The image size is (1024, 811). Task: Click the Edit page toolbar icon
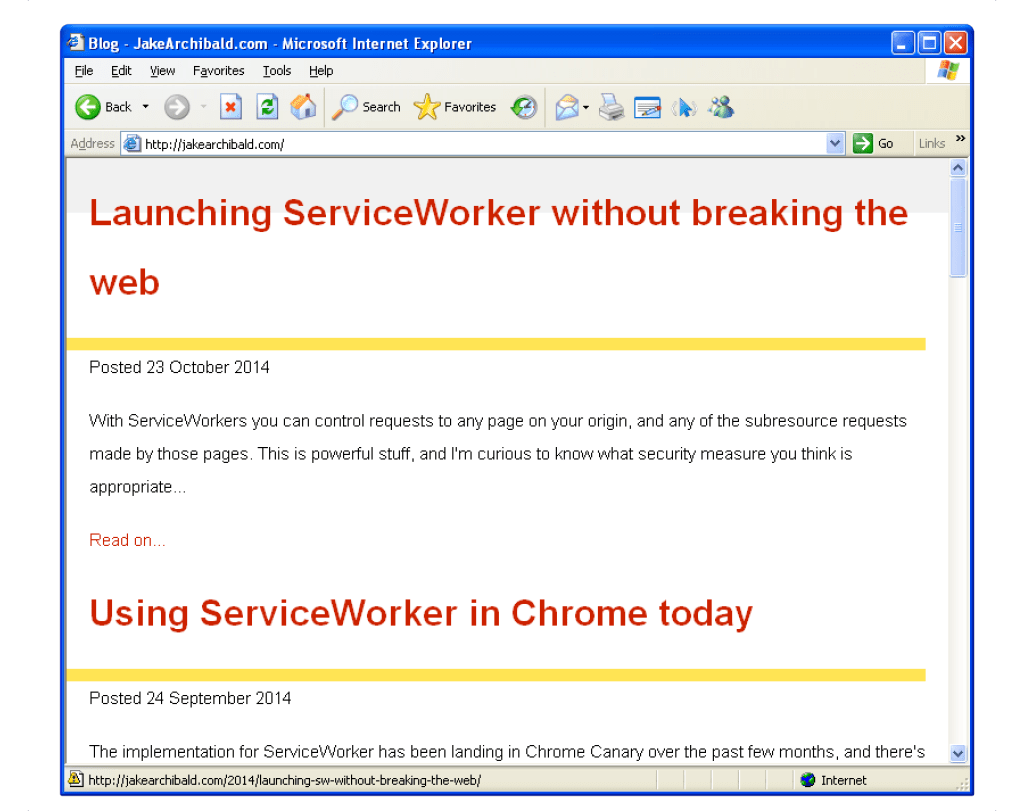[x=648, y=107]
